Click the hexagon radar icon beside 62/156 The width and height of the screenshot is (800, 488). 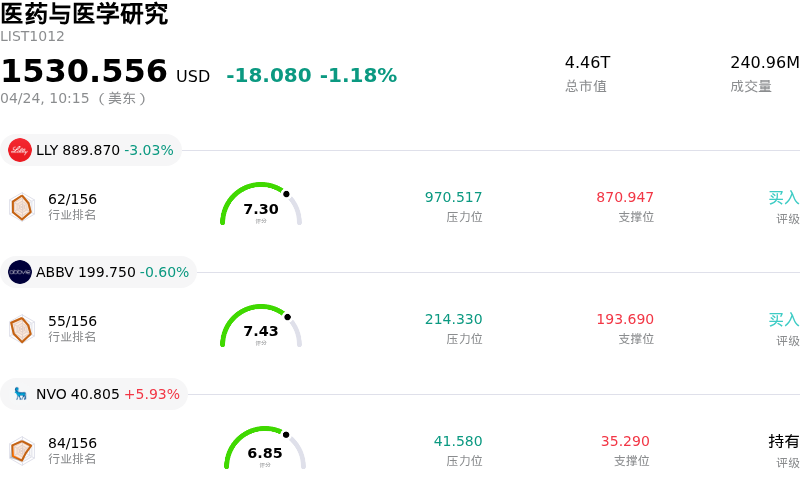pyautogui.click(x=21, y=207)
